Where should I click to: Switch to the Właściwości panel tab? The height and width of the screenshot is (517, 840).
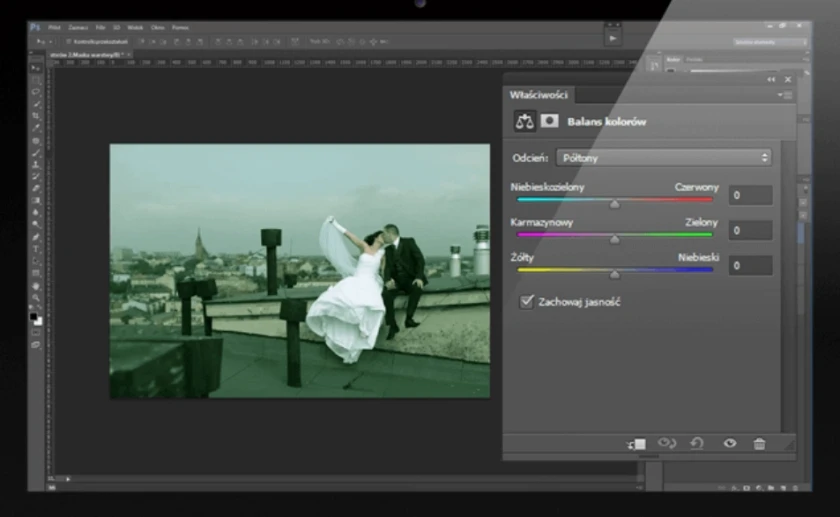[539, 95]
